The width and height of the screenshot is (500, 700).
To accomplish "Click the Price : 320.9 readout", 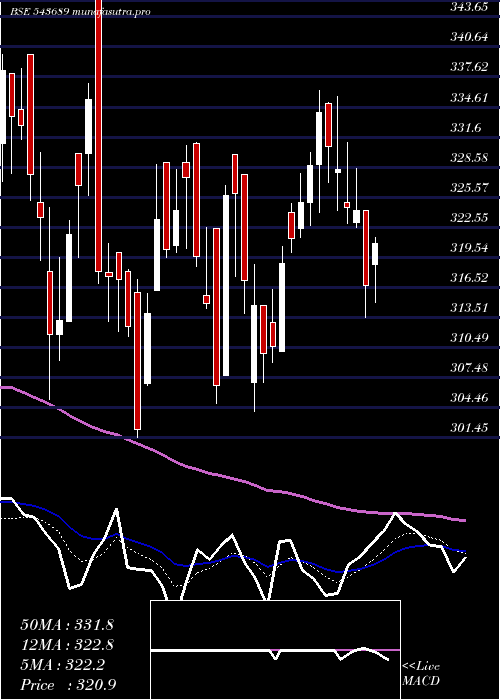I will pos(69,685).
